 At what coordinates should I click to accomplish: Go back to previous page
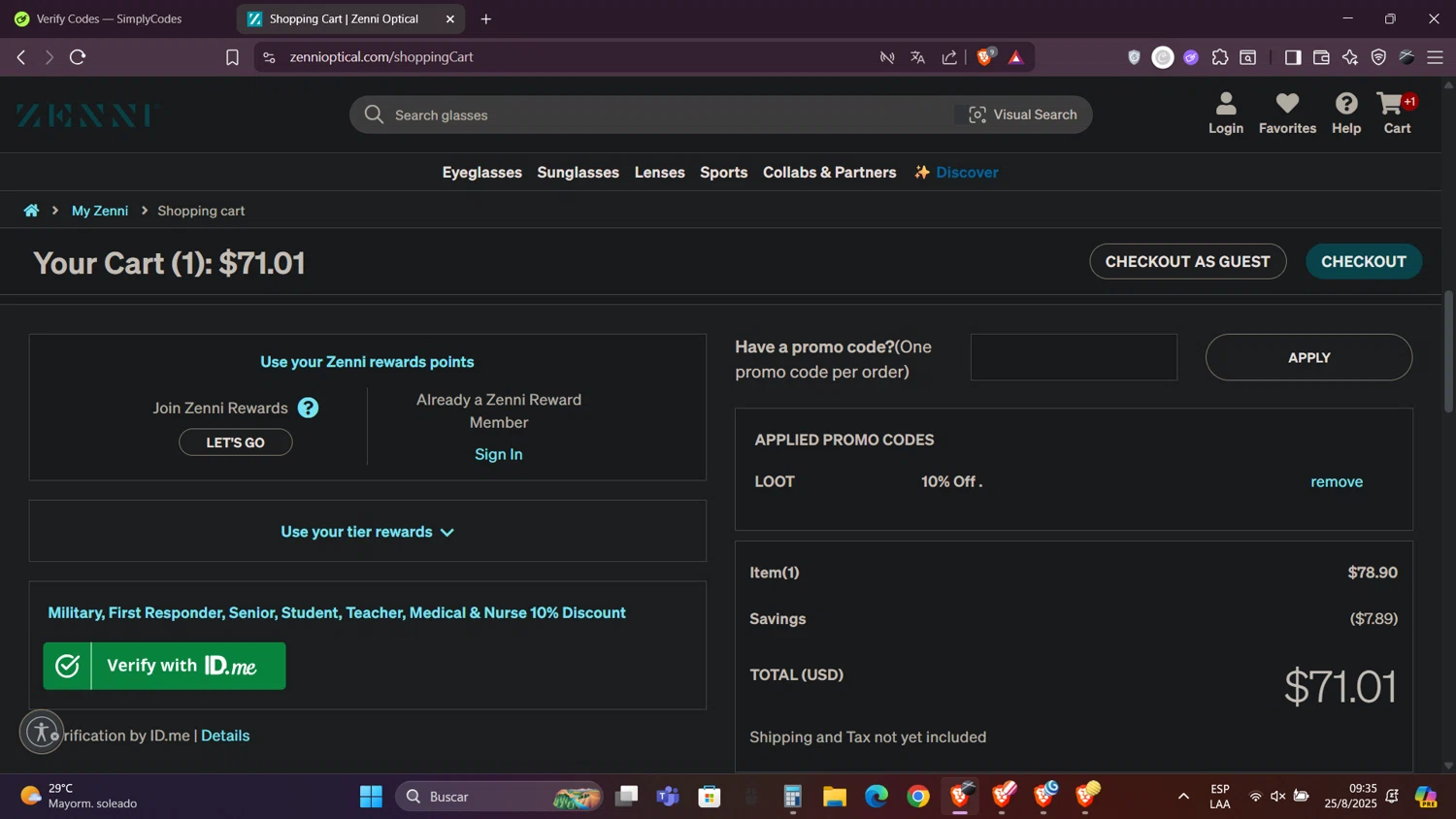[x=21, y=57]
